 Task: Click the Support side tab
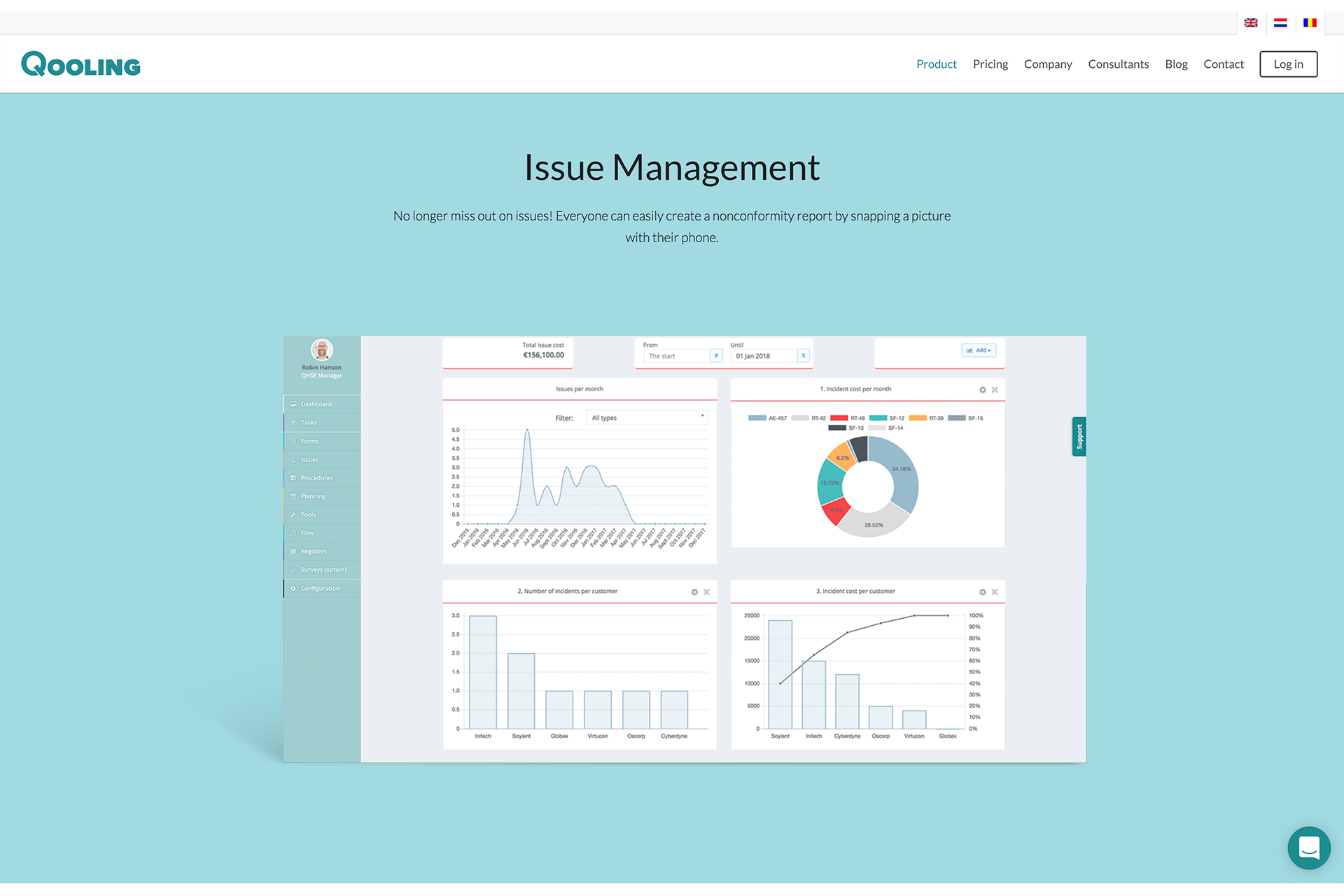tap(1079, 437)
